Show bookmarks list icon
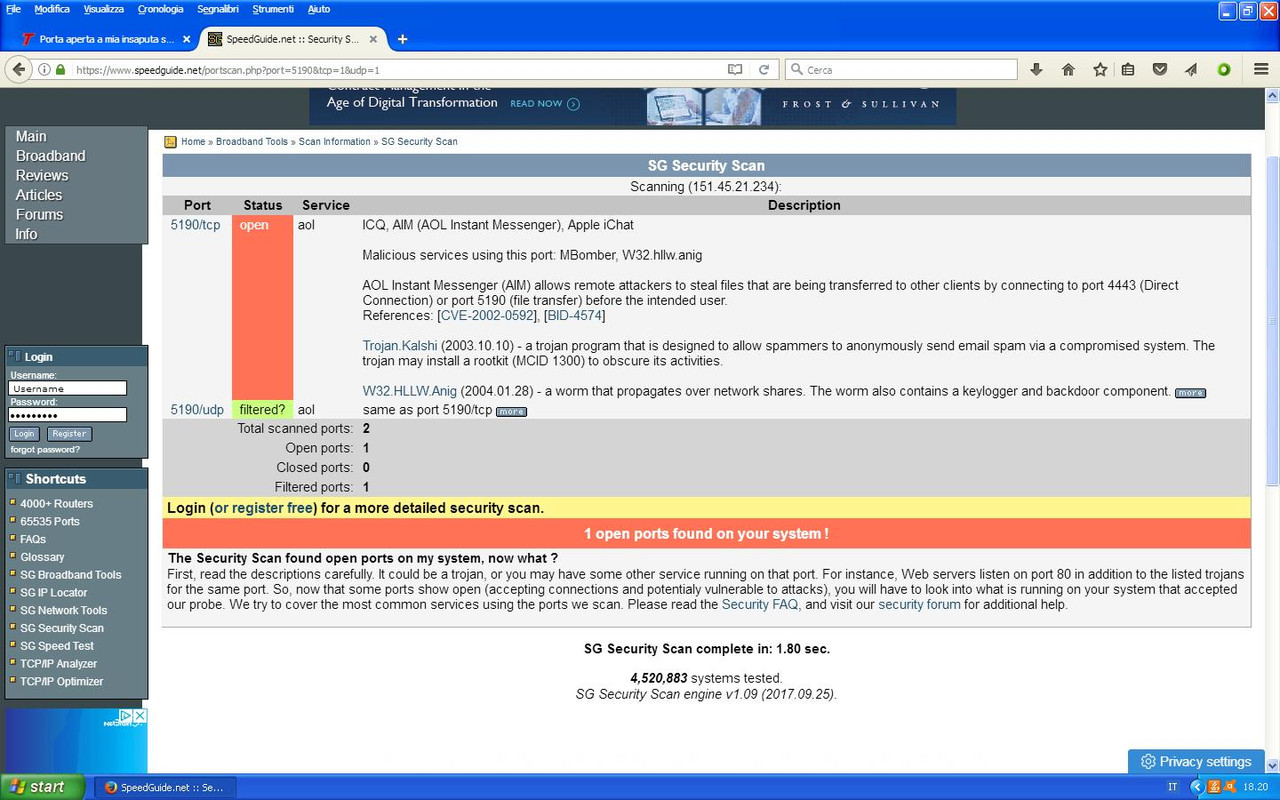The height and width of the screenshot is (800, 1280). pos(1128,70)
